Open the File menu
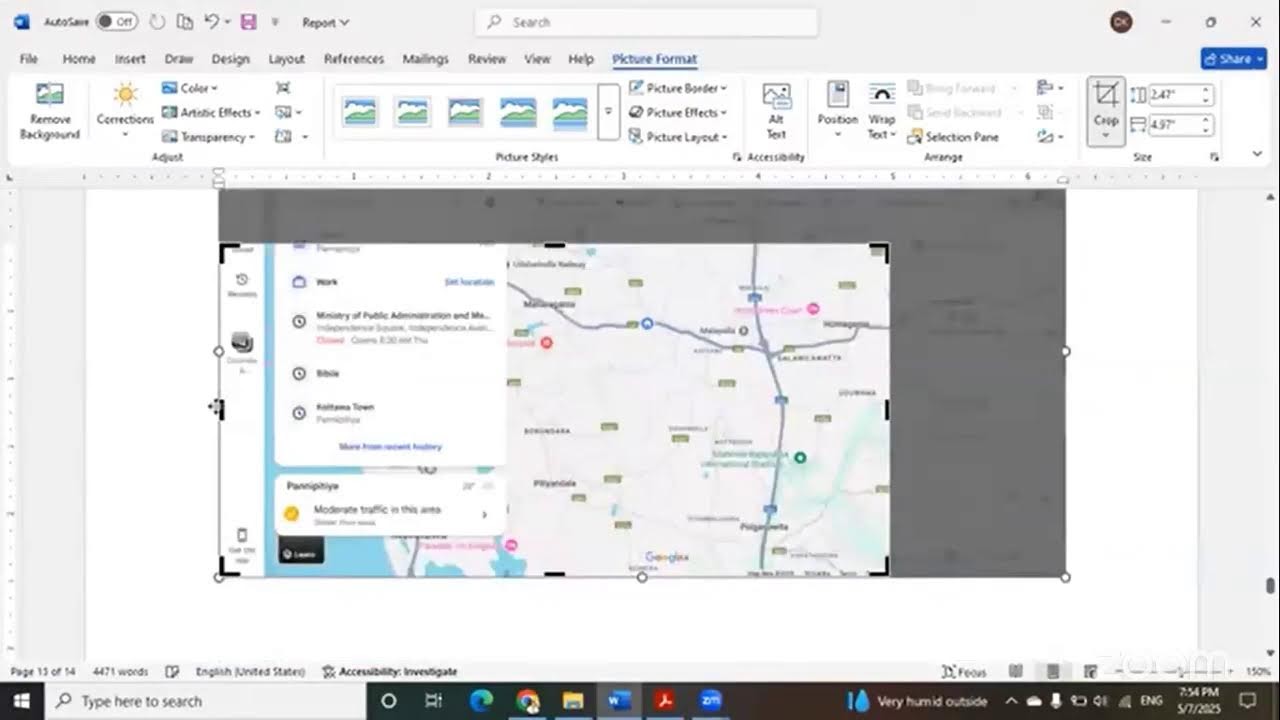This screenshot has width=1280, height=720. tap(29, 59)
